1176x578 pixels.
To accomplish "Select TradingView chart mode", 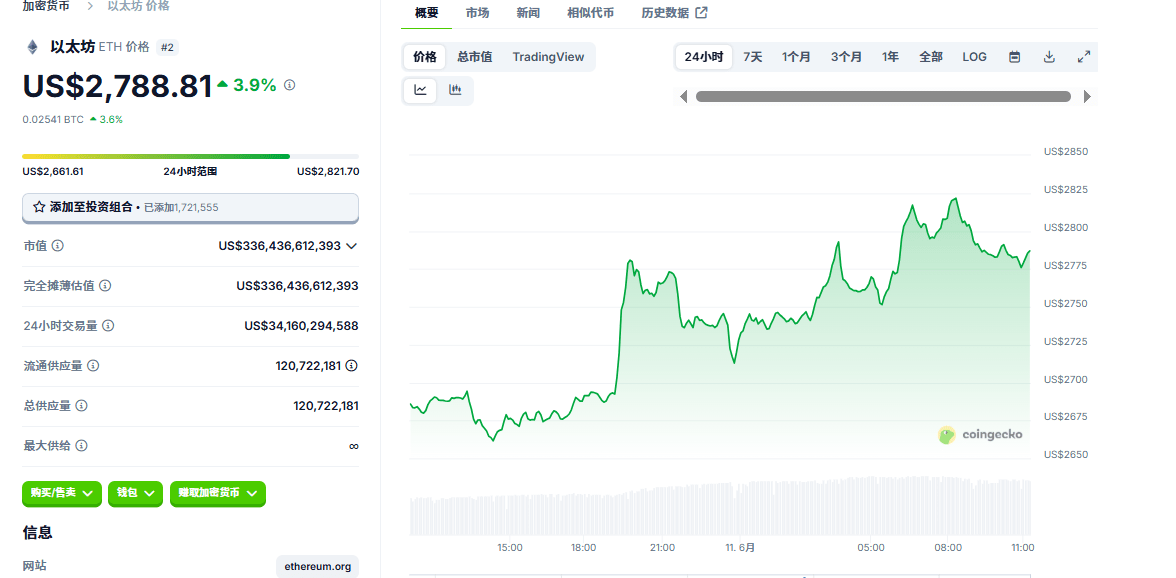I will (x=548, y=57).
